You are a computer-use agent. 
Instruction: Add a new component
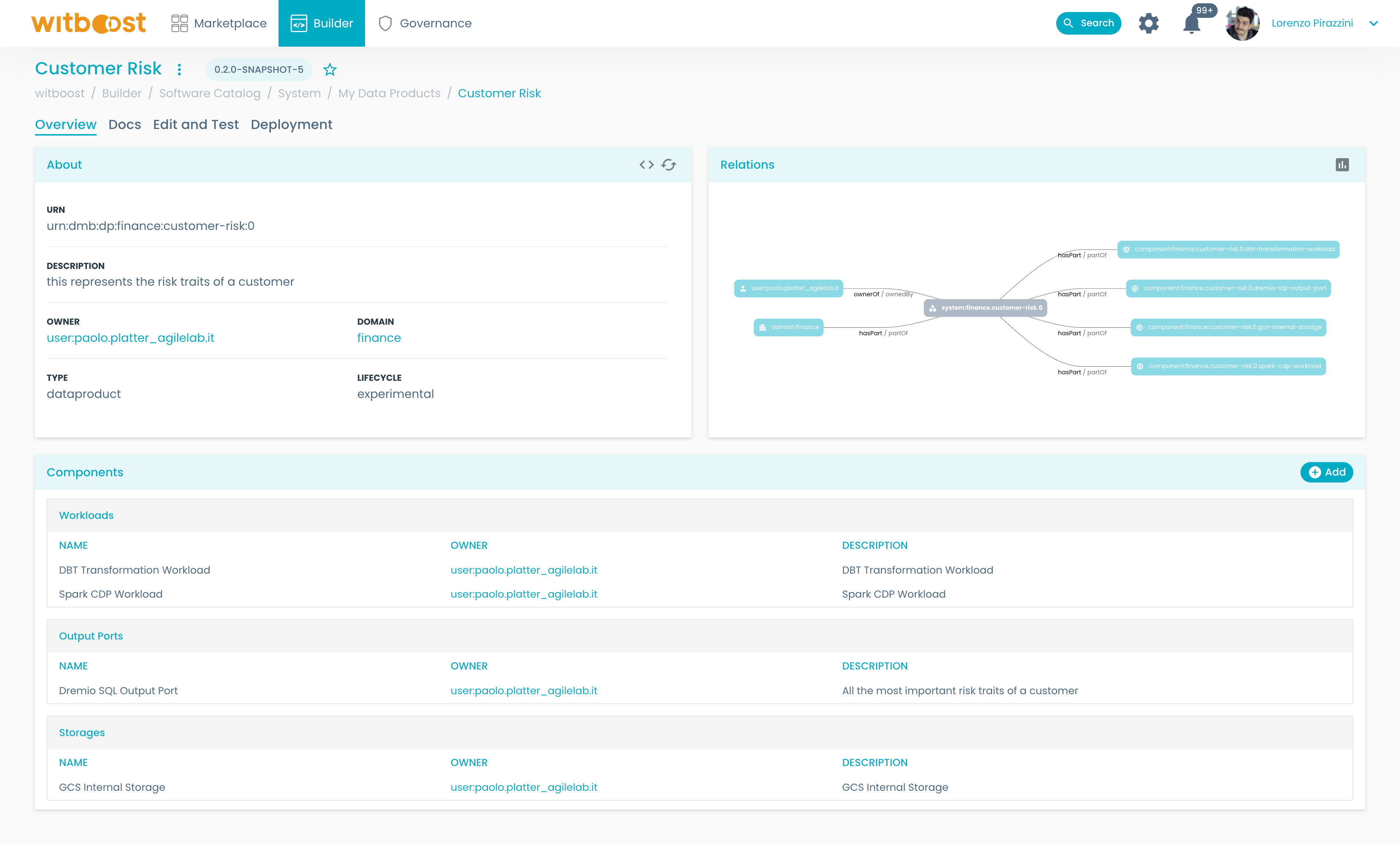point(1326,472)
